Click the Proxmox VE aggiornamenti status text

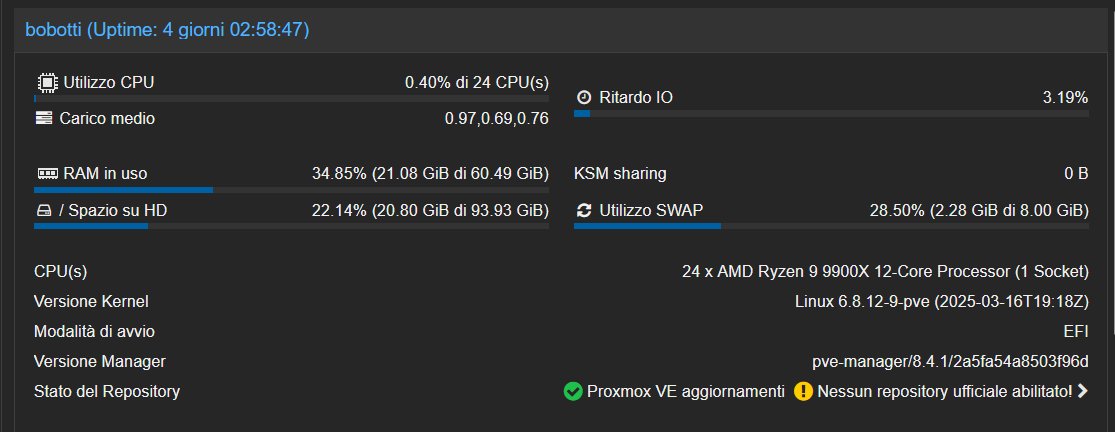coord(685,392)
